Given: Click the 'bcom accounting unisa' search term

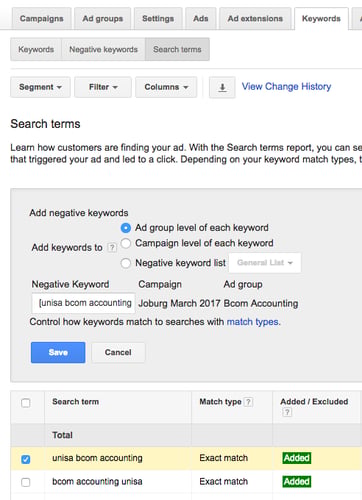Looking at the screenshot, I should coord(97,481).
